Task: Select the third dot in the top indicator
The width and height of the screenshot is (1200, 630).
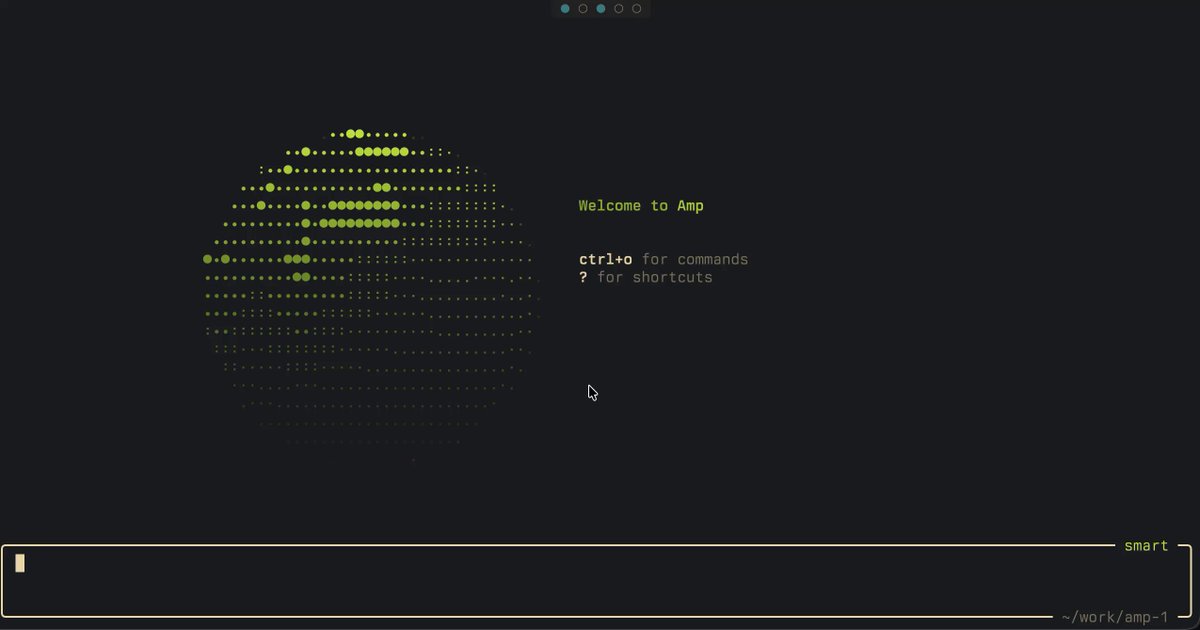Action: pos(601,9)
